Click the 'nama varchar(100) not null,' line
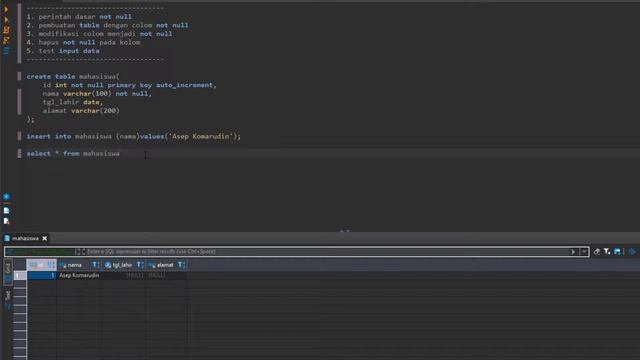 pos(97,93)
